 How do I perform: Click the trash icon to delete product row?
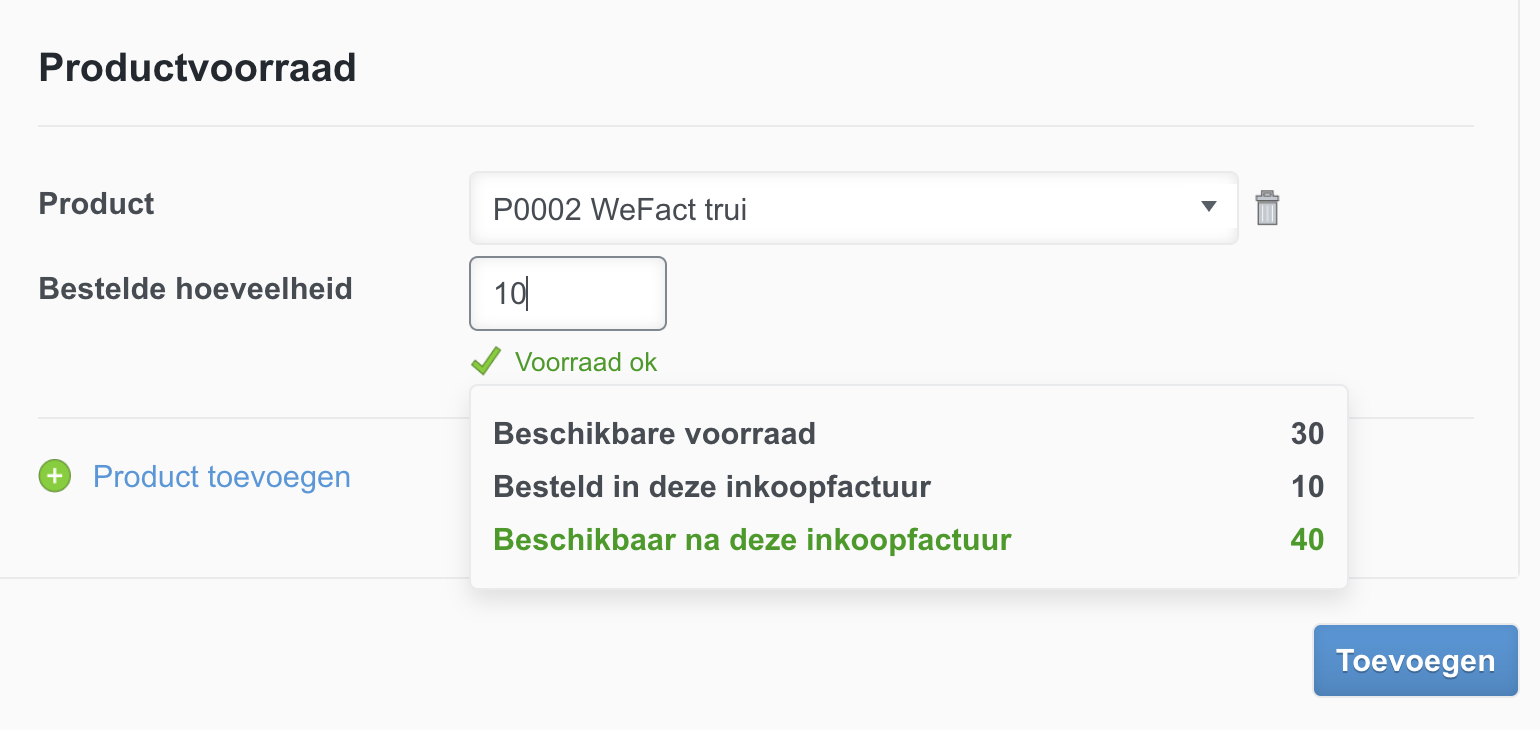(1267, 208)
